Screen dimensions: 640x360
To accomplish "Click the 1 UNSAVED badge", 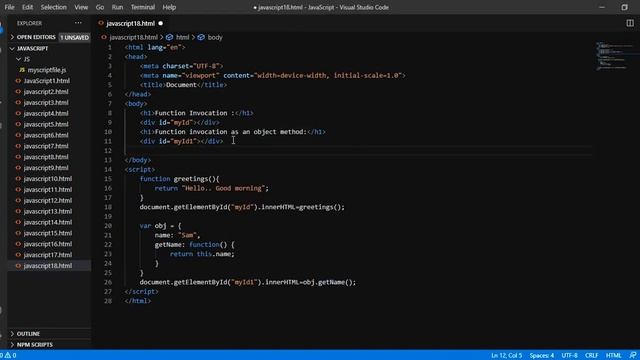I will tap(74, 38).
